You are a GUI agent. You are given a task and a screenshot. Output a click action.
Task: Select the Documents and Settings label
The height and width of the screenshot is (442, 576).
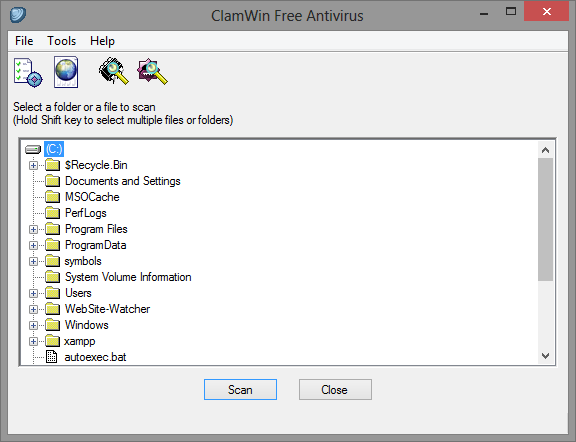(123, 181)
